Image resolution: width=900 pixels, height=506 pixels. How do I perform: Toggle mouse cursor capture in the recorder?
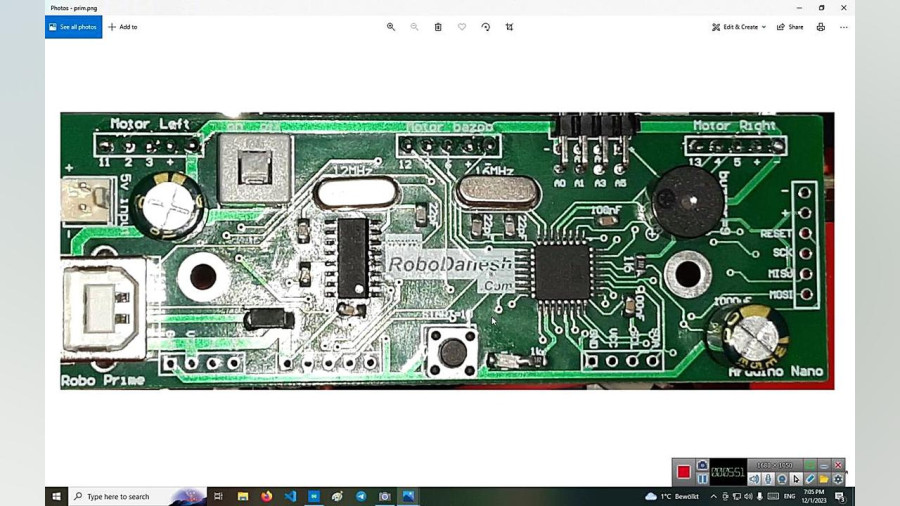click(x=796, y=478)
